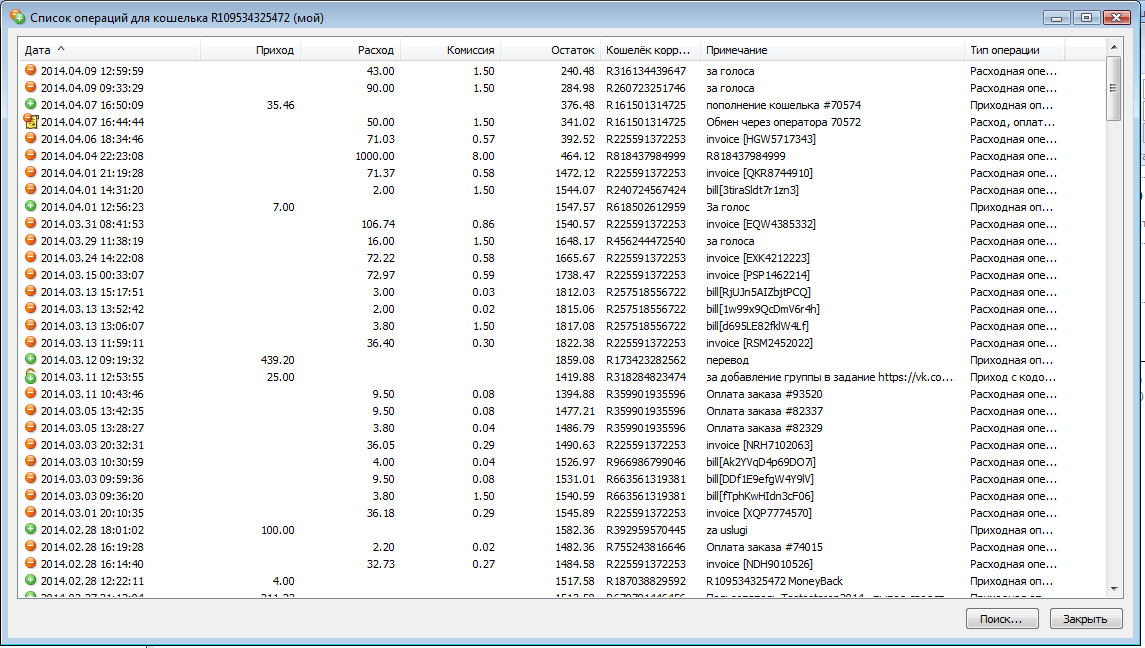This screenshot has height=648, width=1145.
Task: Click the wallet icon in the title bar
Action: tap(18, 16)
